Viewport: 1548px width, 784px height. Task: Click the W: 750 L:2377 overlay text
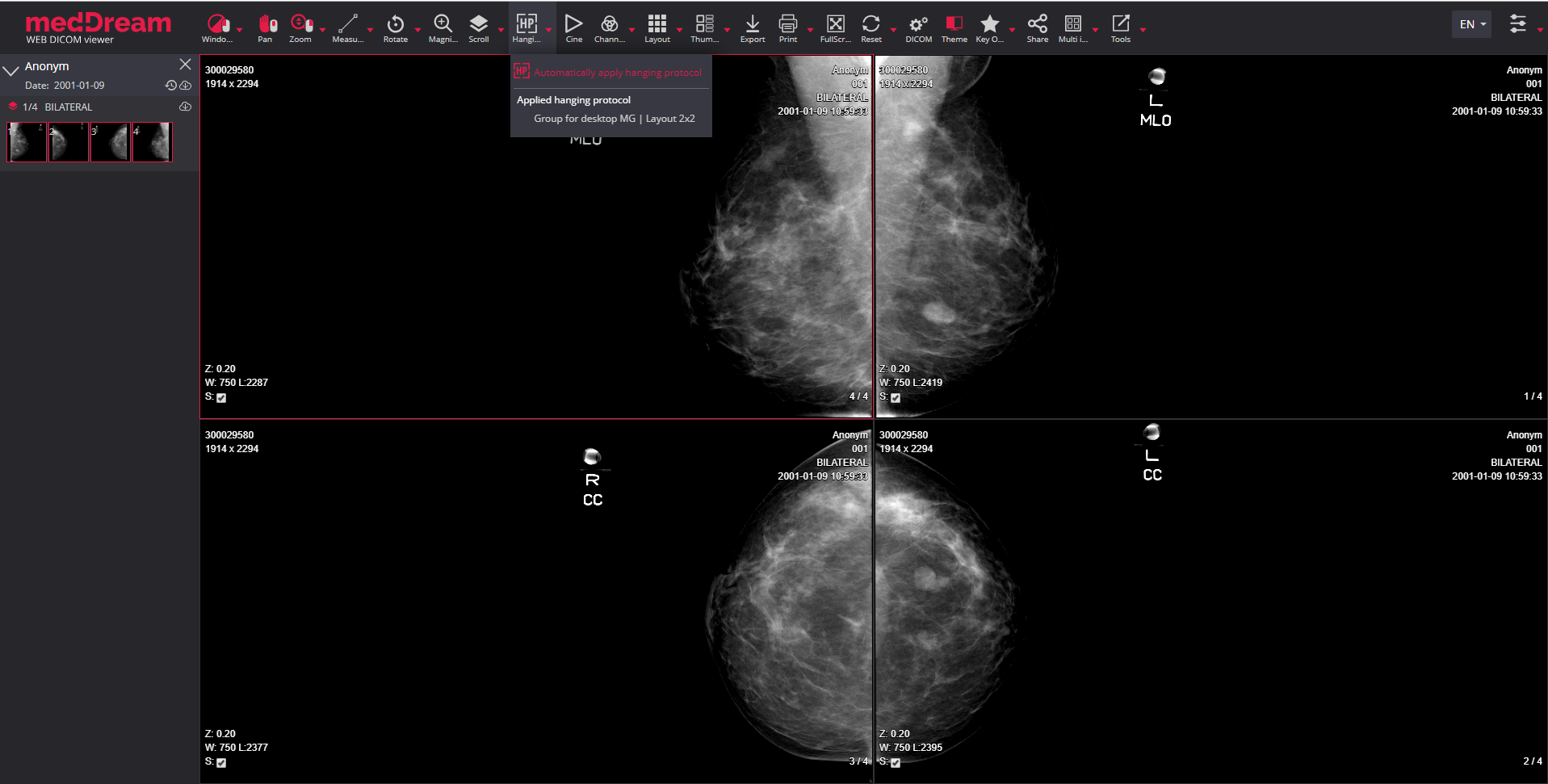point(237,748)
